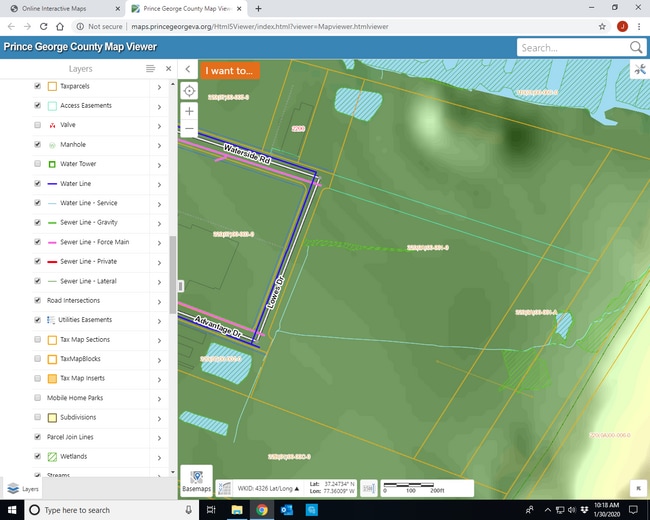The height and width of the screenshot is (520, 650).
Task: Click into the map Search field
Action: click(572, 47)
